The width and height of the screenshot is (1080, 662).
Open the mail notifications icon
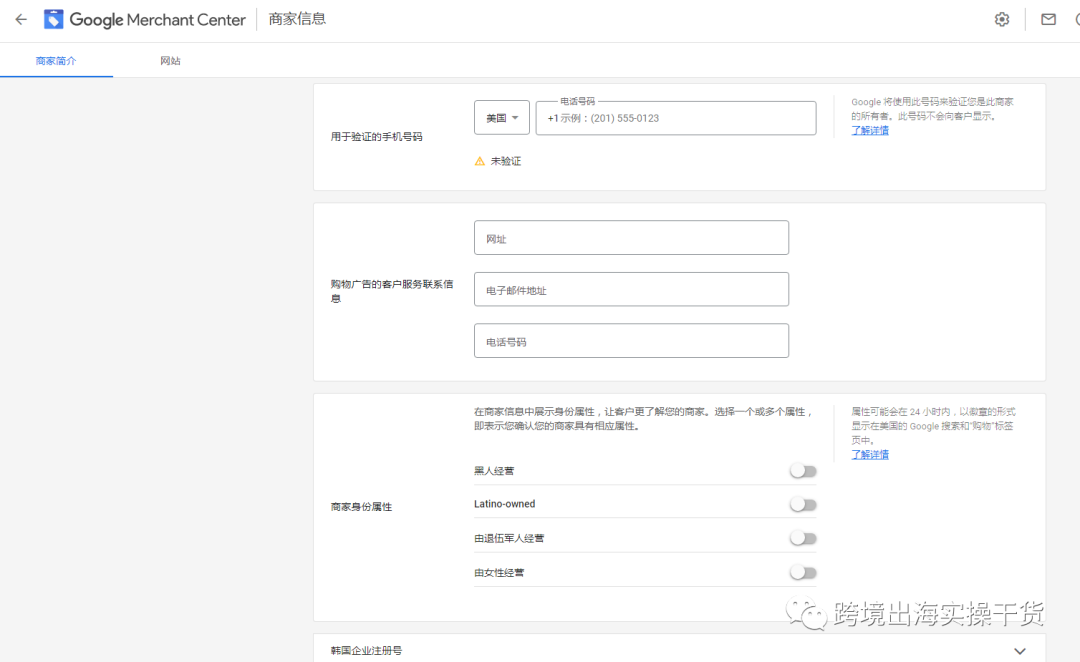[1047, 18]
